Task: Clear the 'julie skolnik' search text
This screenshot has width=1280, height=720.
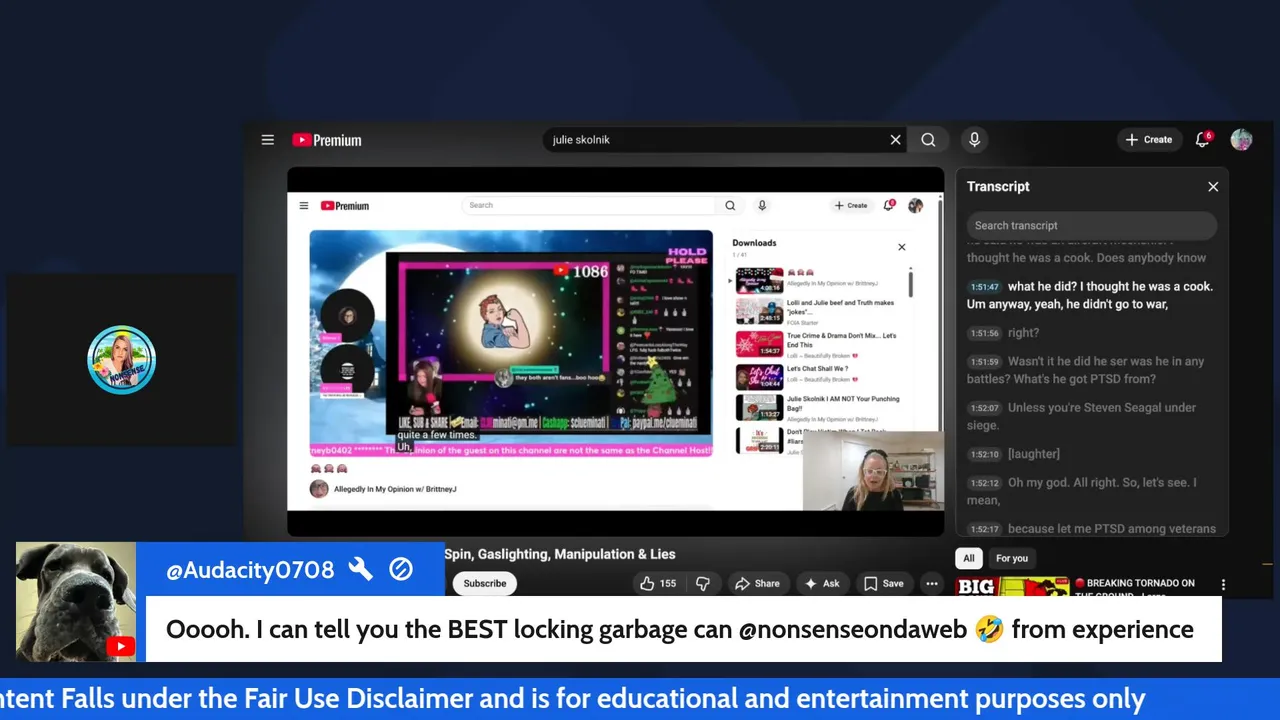Action: (895, 140)
